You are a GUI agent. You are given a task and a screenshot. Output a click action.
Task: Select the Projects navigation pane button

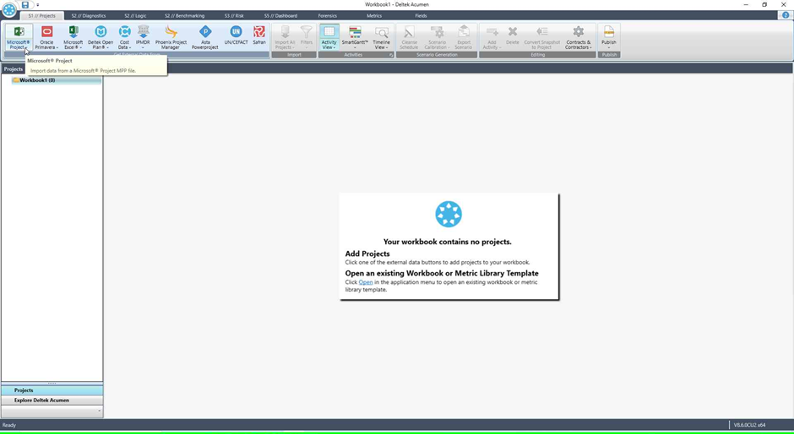coord(52,390)
